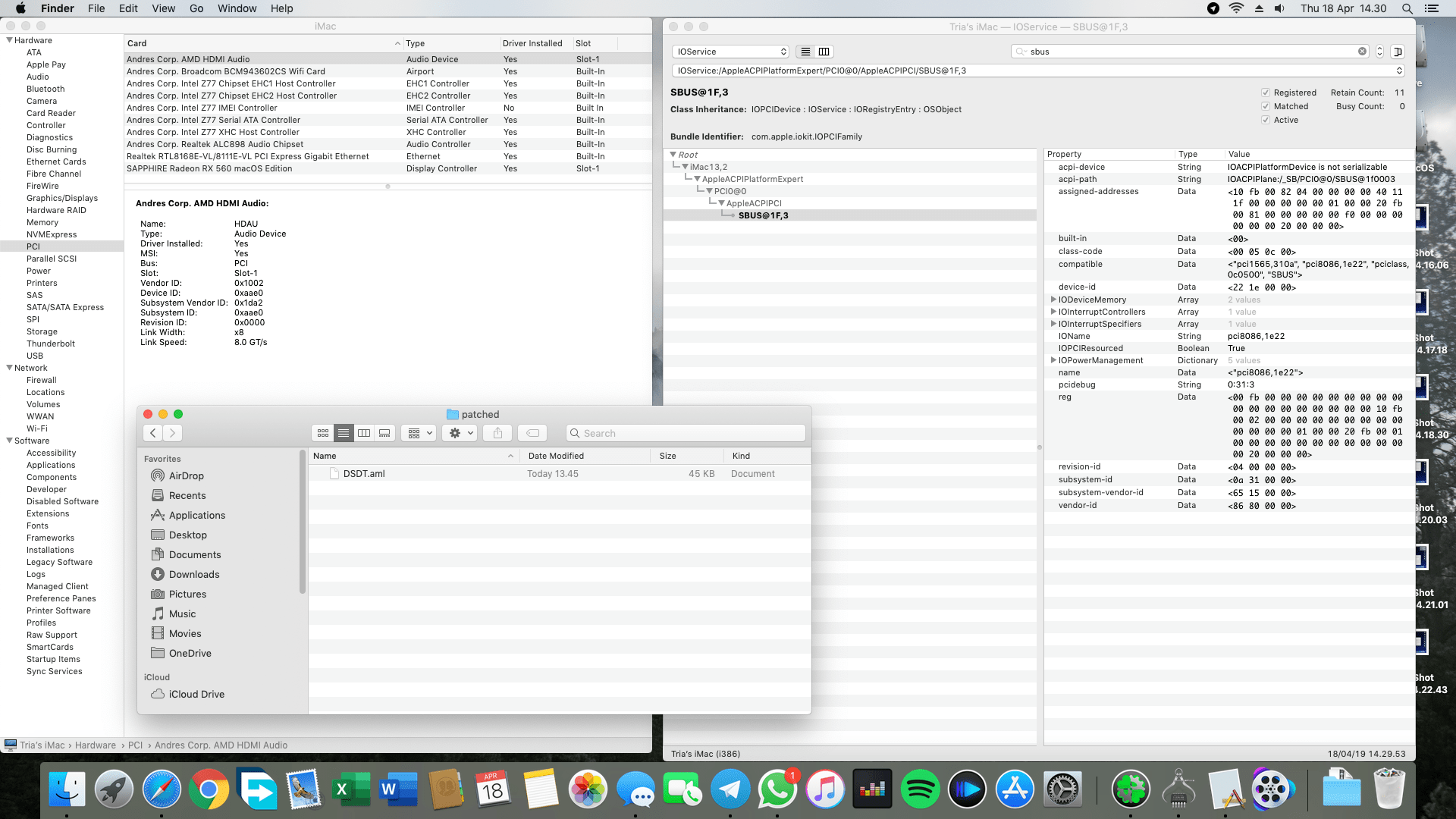This screenshot has width=1456, height=819.
Task: Open the Window menu
Action: pos(237,8)
